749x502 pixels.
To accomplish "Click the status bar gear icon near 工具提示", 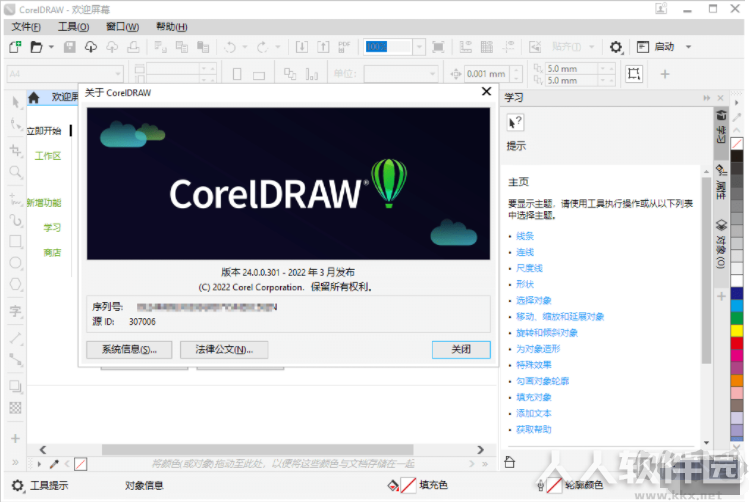I will coord(17,486).
